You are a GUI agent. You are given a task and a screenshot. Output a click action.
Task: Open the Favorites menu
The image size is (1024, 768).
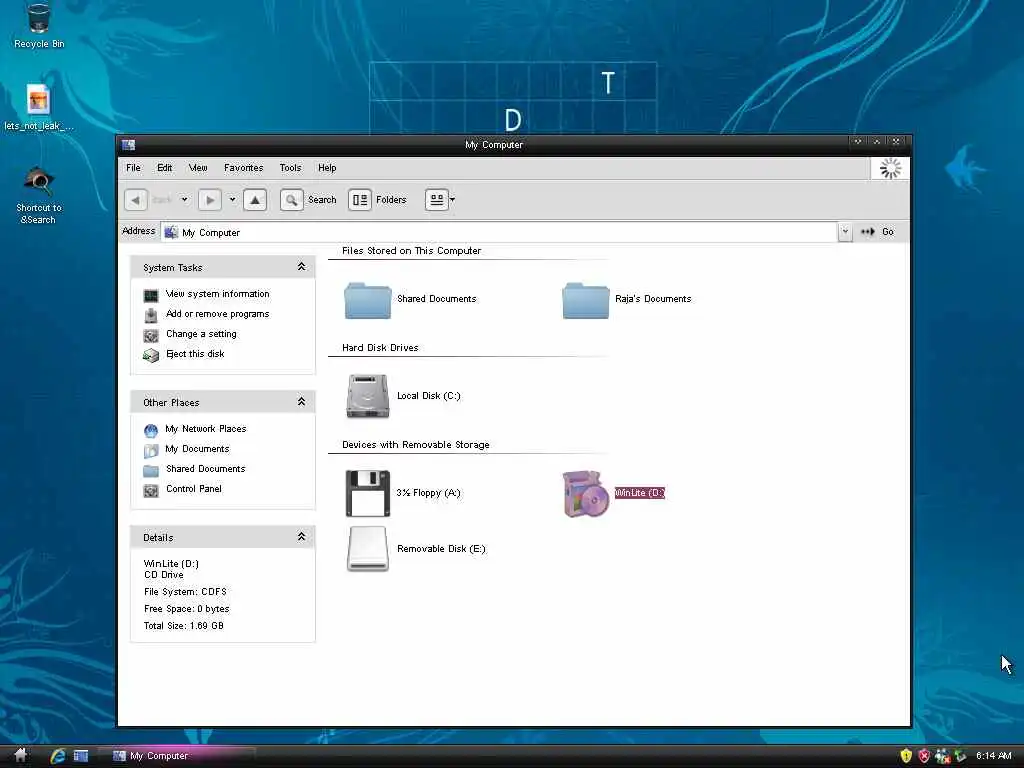tap(244, 168)
